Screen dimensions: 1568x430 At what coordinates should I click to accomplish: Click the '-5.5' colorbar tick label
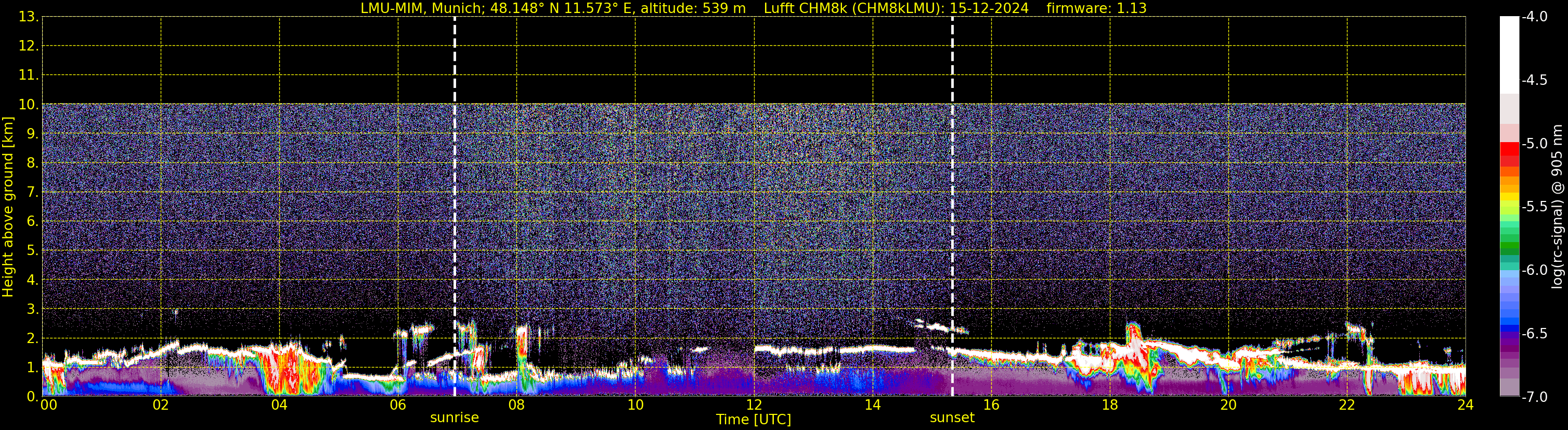point(1535,207)
